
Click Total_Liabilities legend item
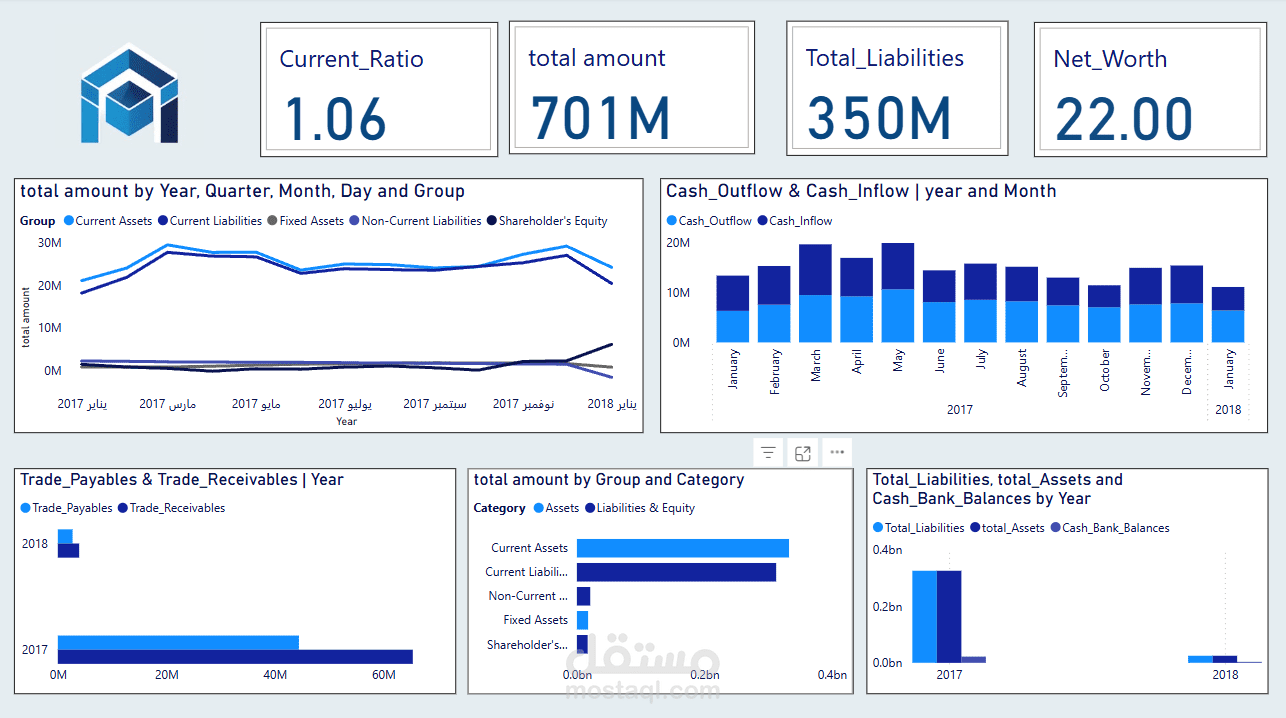[x=918, y=528]
